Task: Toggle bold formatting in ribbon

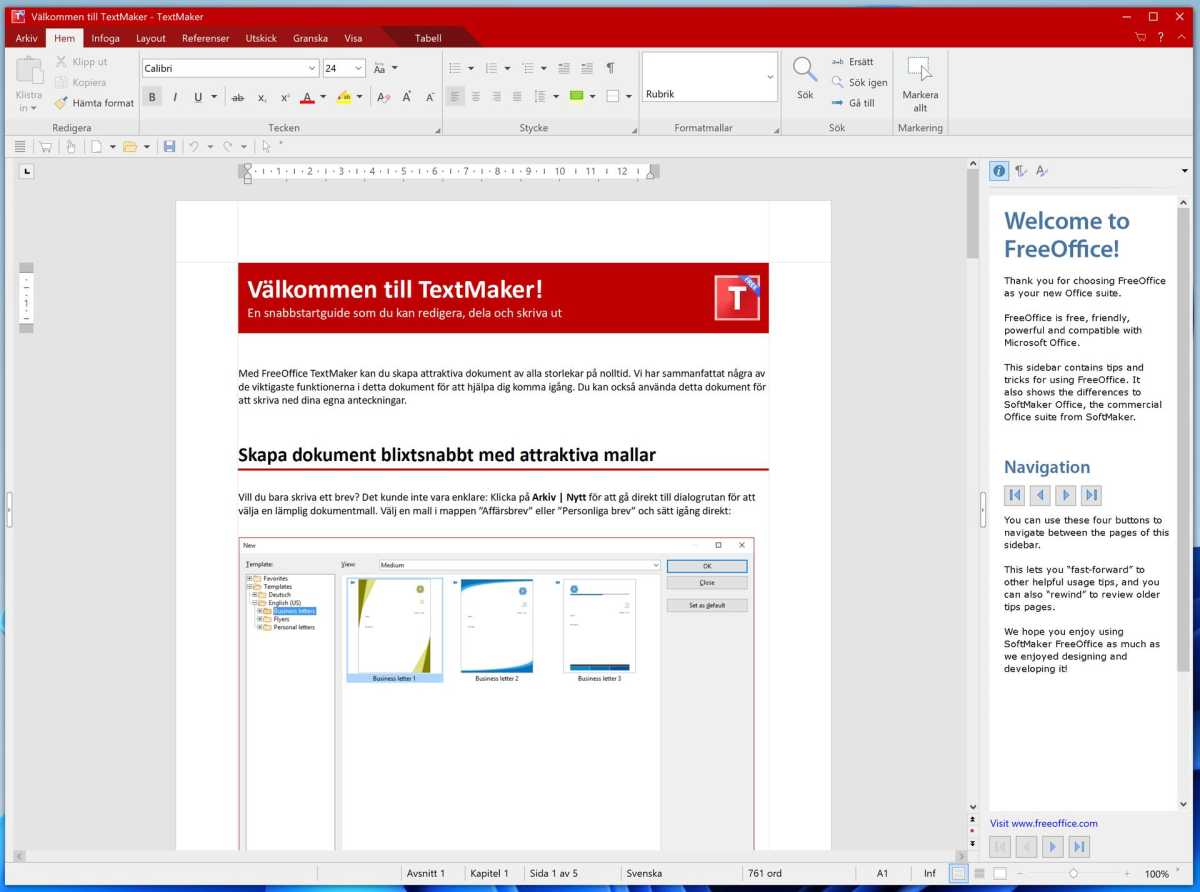Action: [x=152, y=97]
